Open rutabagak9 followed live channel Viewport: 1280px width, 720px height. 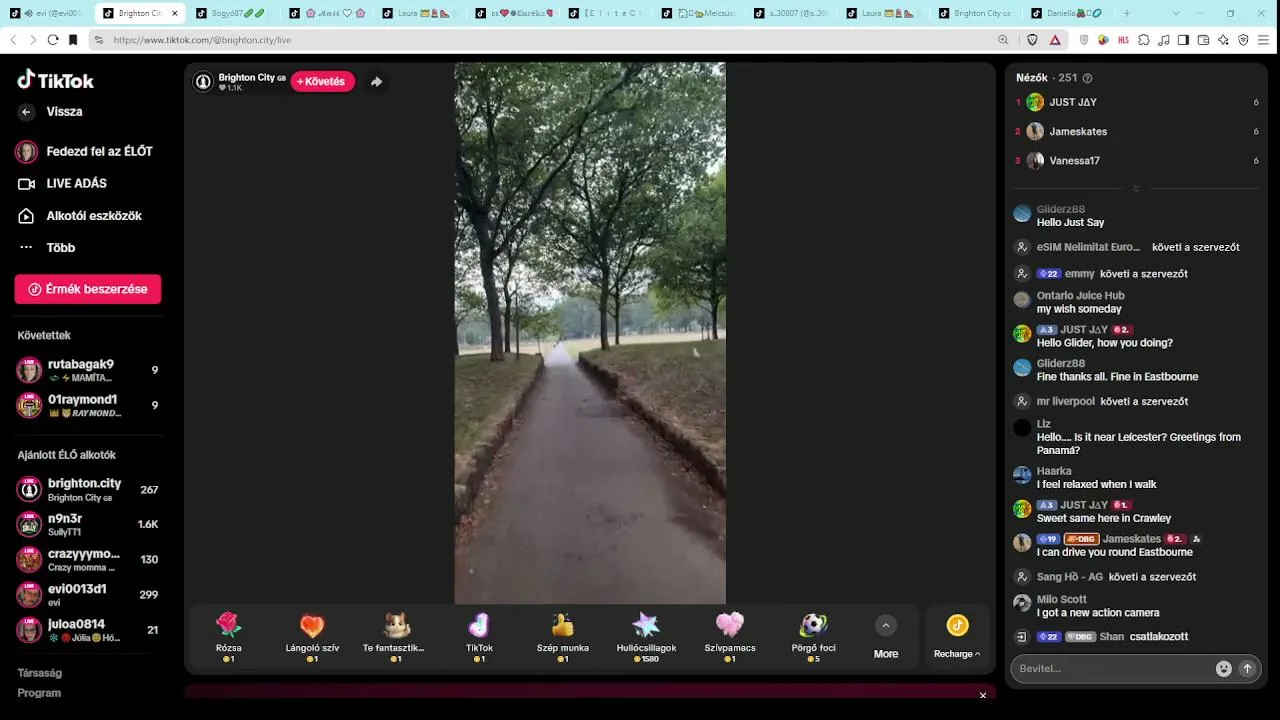coord(88,370)
